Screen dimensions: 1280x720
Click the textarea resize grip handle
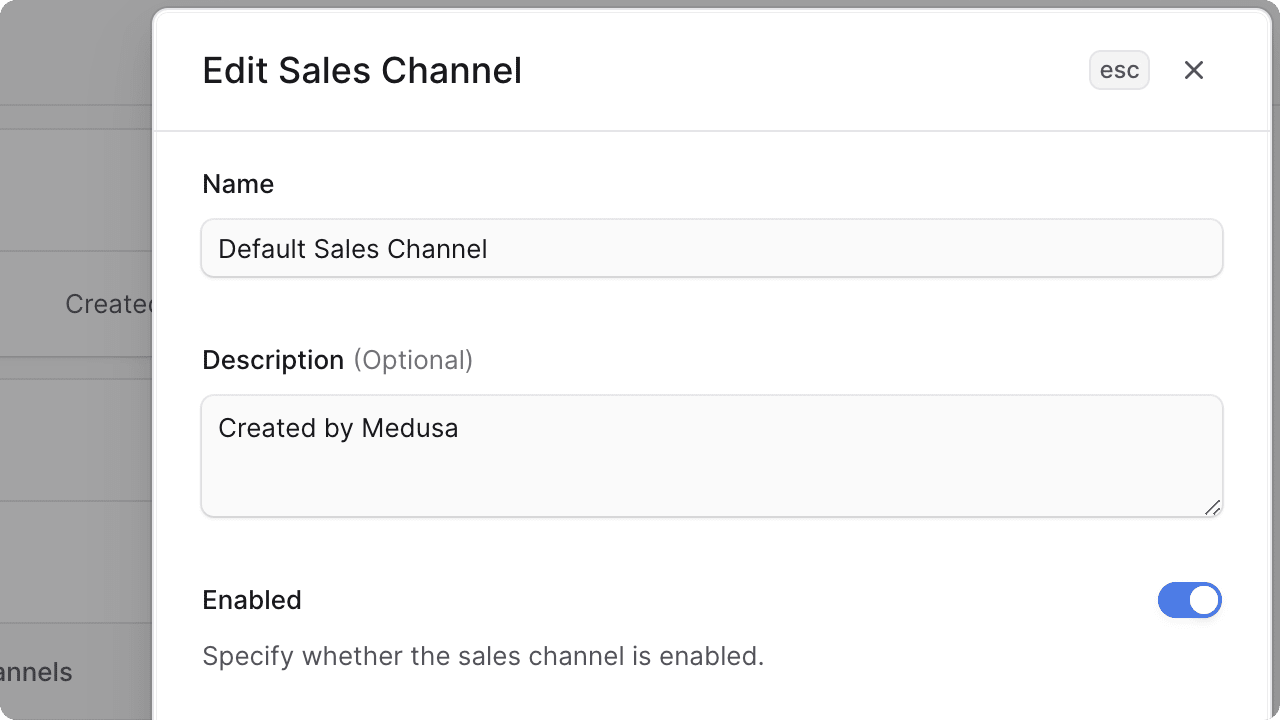click(1215, 509)
